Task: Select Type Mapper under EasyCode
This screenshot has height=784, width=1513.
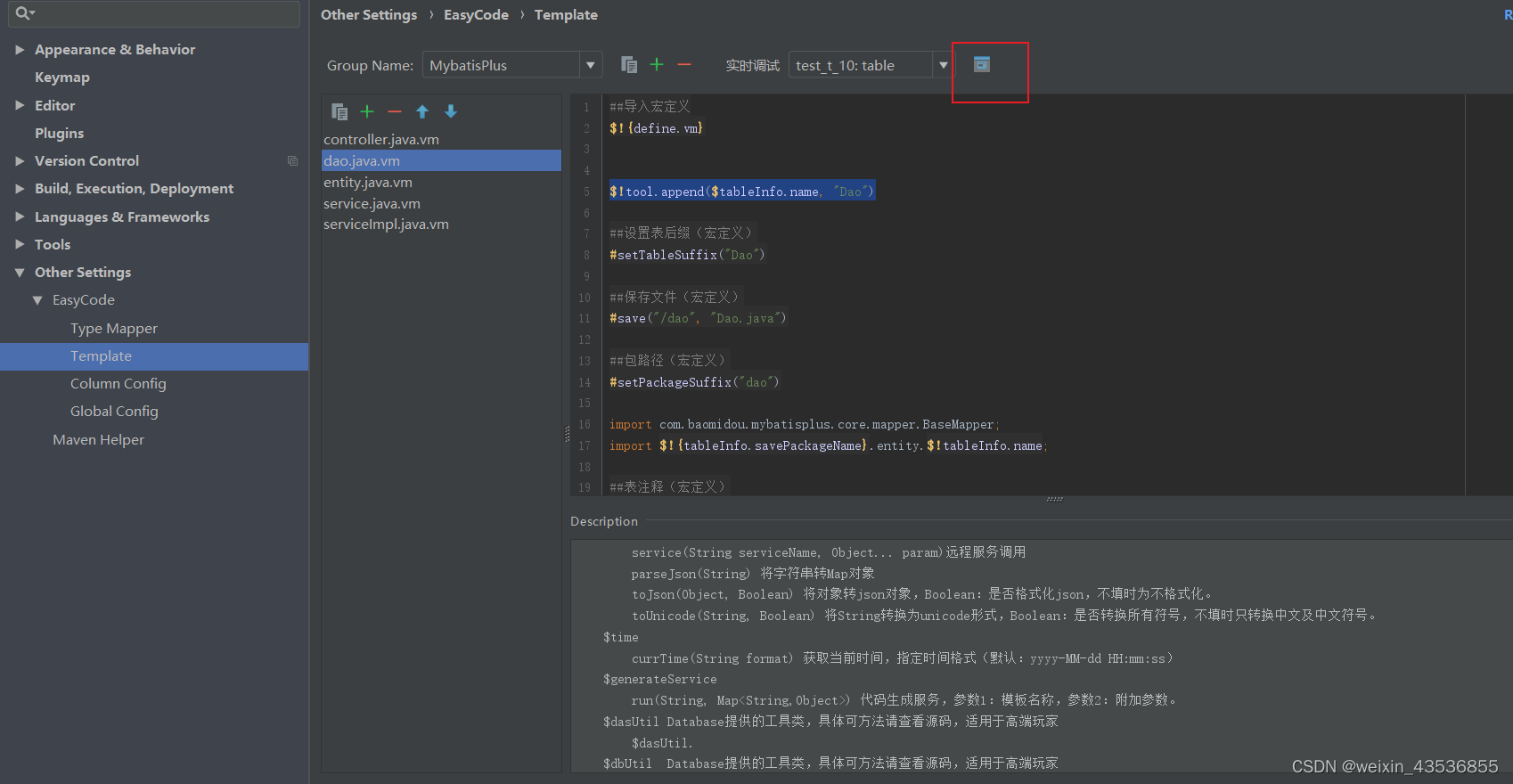Action: pos(114,329)
